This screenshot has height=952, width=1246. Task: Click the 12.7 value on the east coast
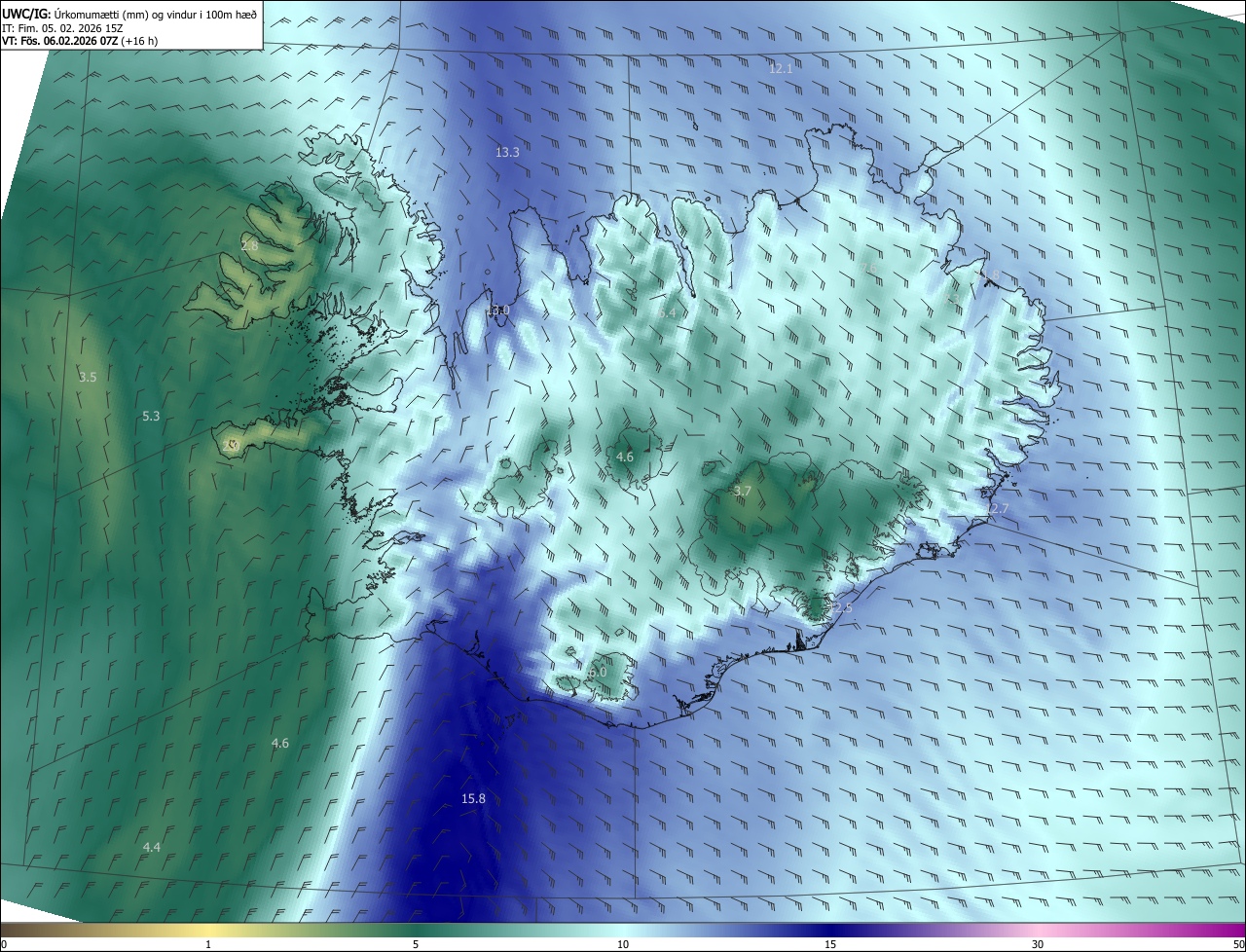(x=997, y=509)
